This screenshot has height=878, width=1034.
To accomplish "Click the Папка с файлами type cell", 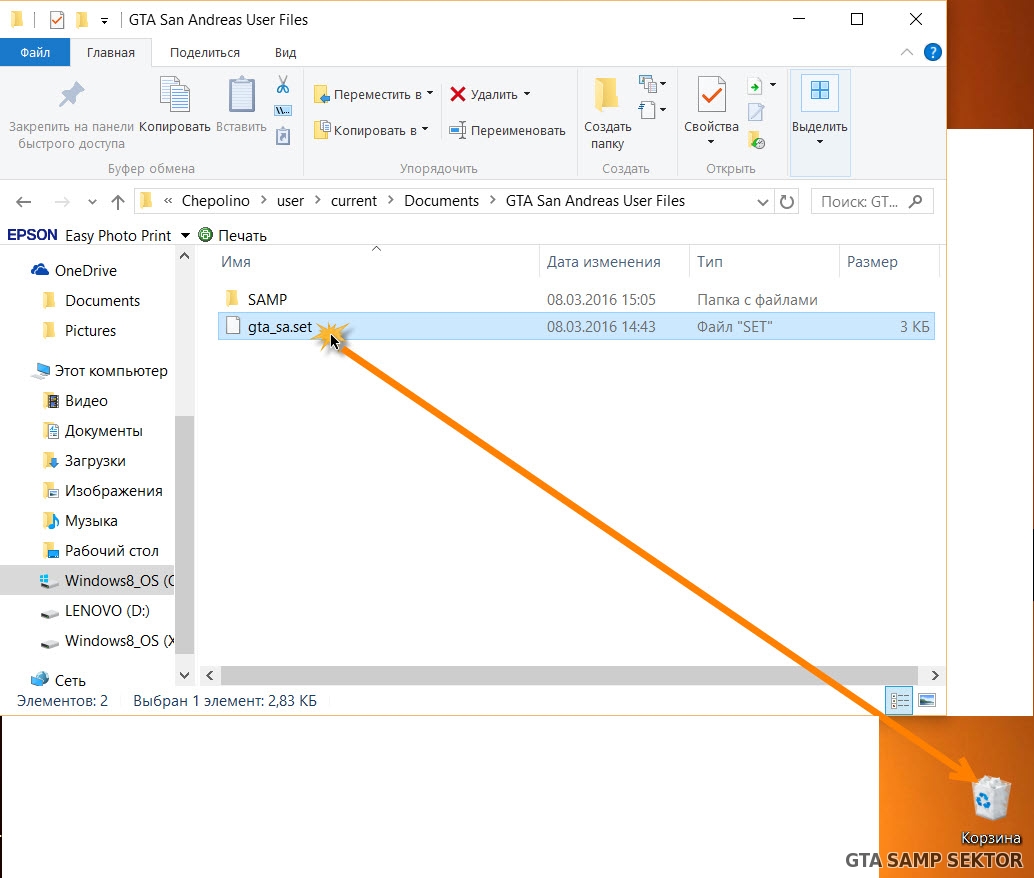I will click(757, 299).
